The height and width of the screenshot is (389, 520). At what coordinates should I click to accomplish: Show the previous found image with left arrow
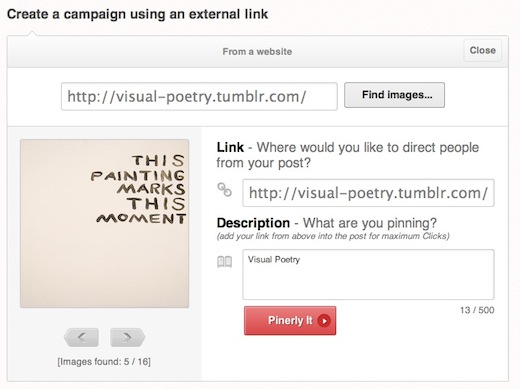click(x=81, y=337)
